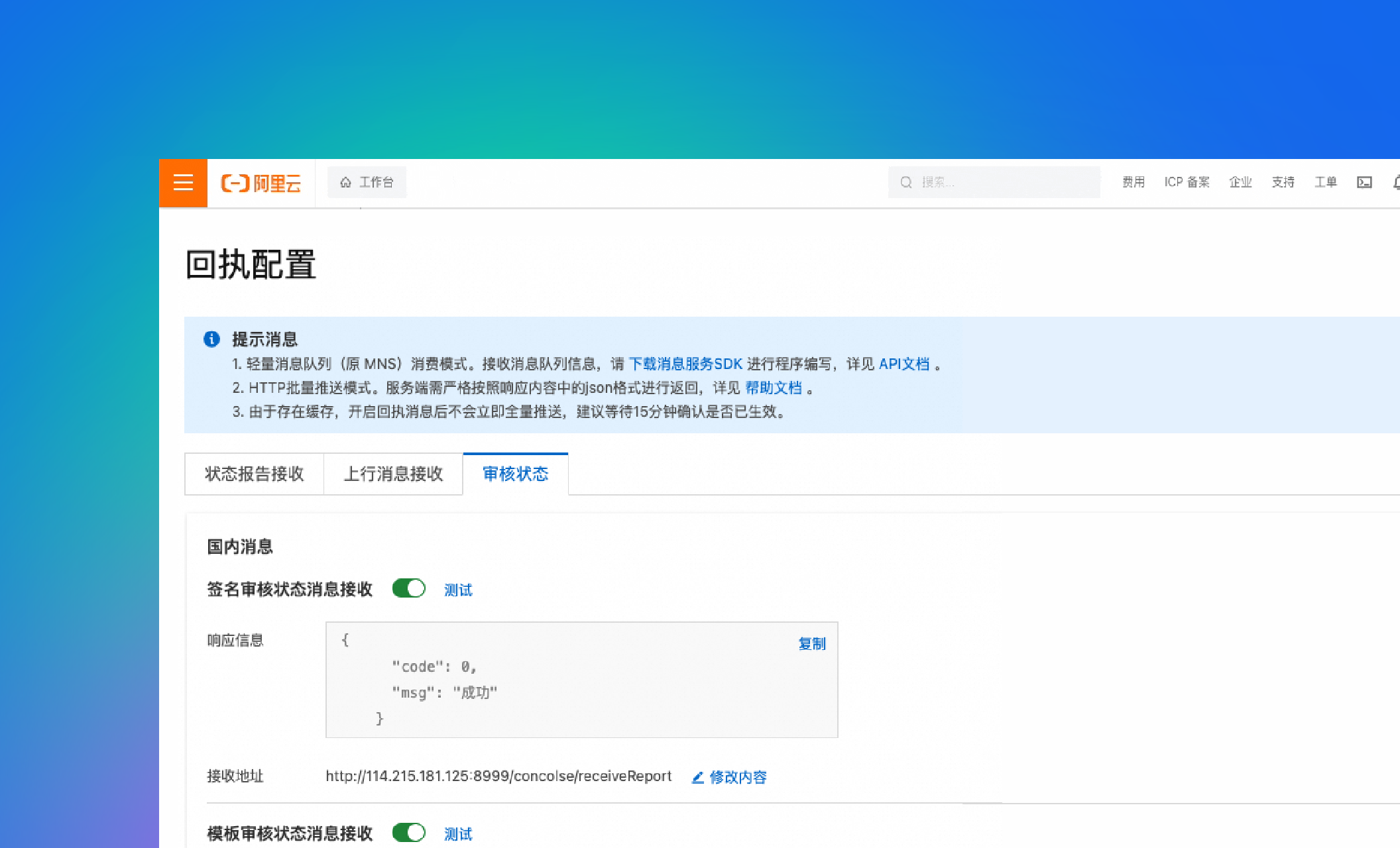Open the product navigation hamburger menu

[x=182, y=183]
